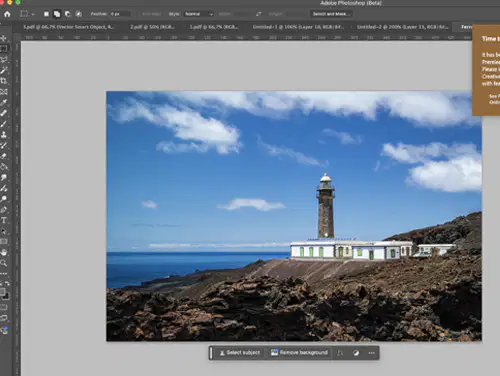Select the Dodge tool
The width and height of the screenshot is (500, 376).
point(4,199)
